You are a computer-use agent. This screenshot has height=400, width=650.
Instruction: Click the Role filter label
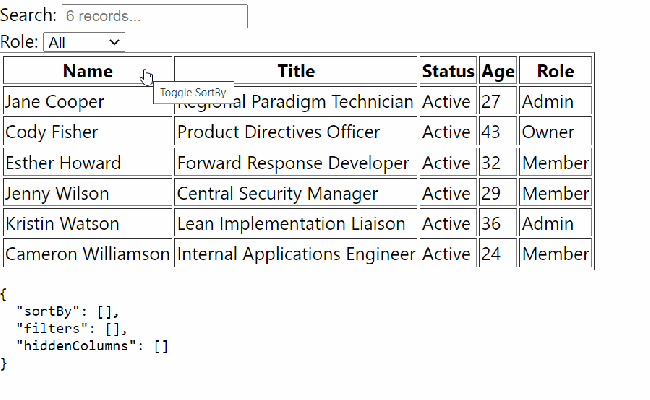(x=19, y=42)
